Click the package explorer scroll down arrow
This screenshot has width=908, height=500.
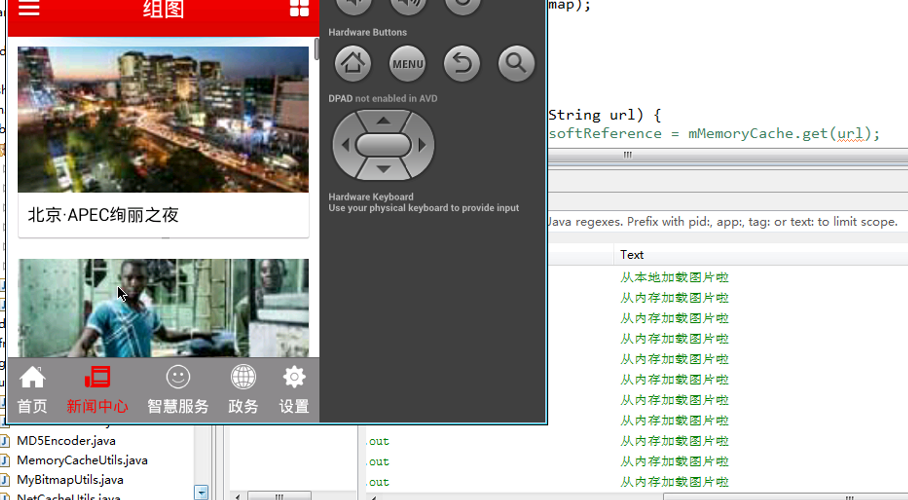click(201, 493)
